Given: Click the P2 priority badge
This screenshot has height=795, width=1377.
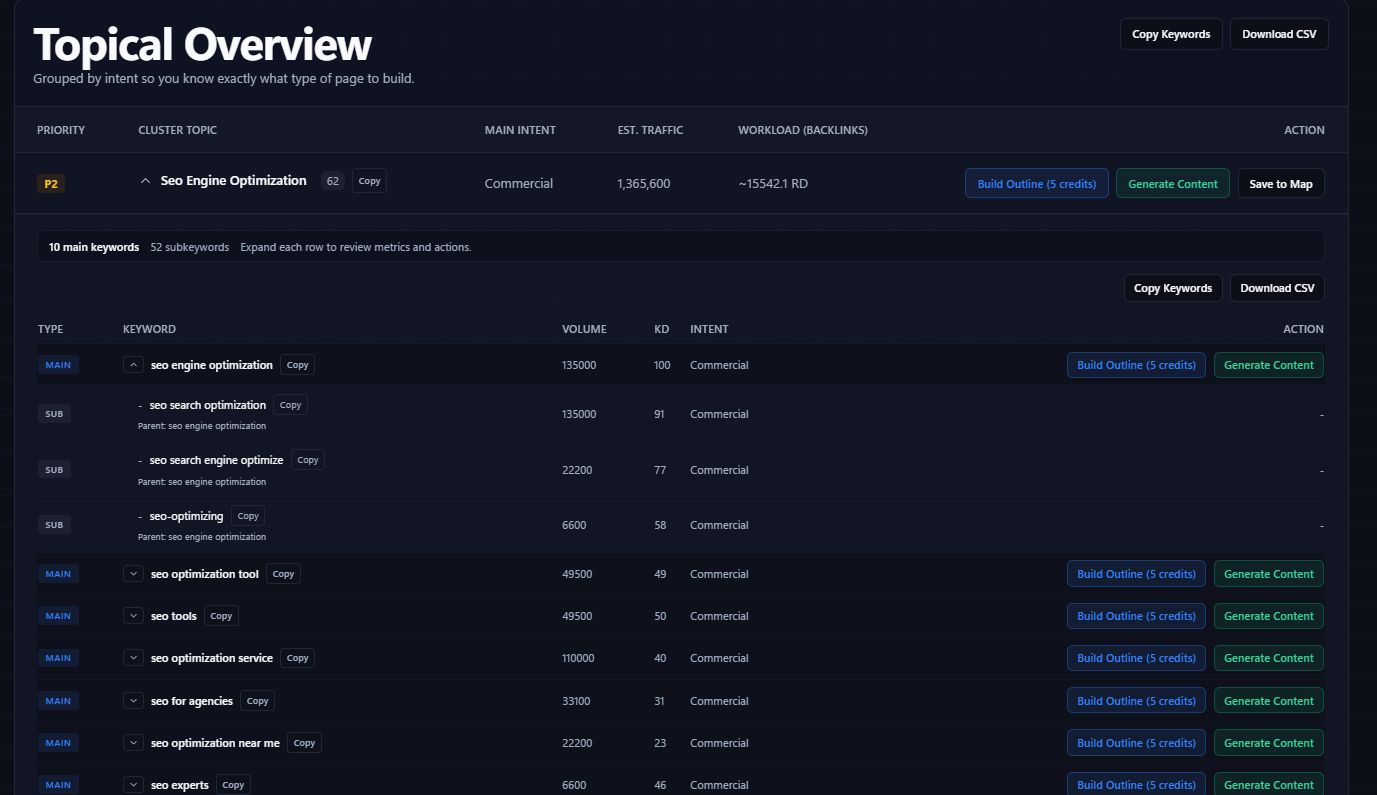Looking at the screenshot, I should pos(51,184).
